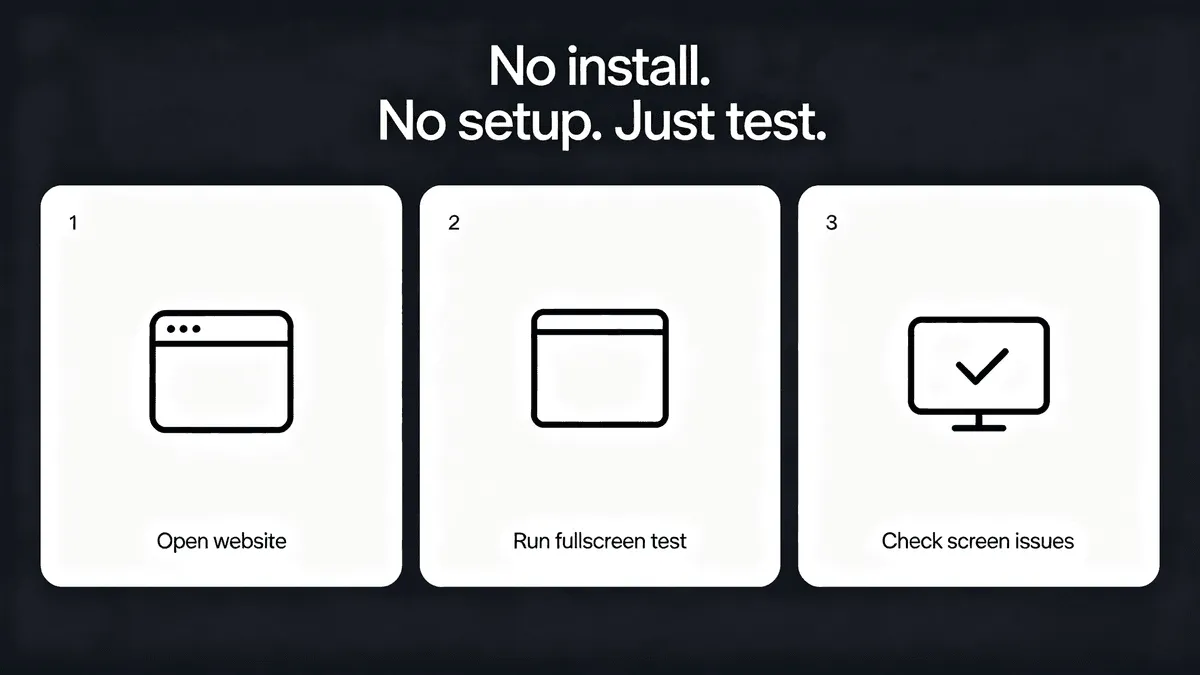This screenshot has height=675, width=1200.
Task: Click the checkmark inside the monitor
Action: pos(982,366)
